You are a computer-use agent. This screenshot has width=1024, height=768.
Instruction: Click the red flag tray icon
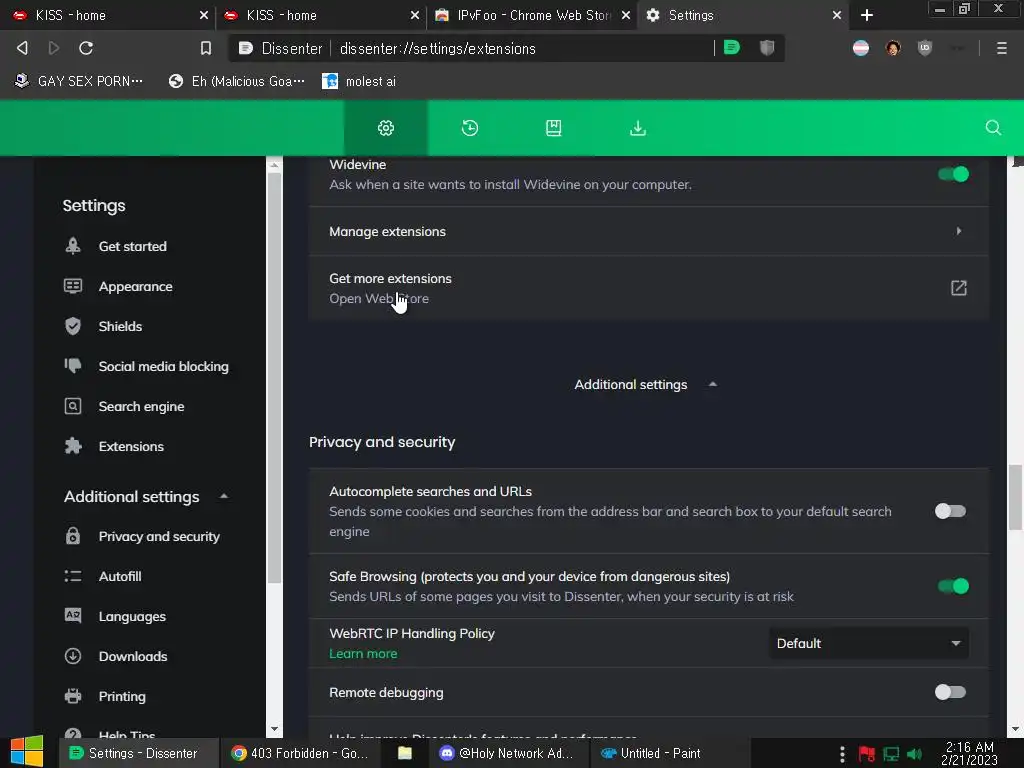tap(867, 754)
